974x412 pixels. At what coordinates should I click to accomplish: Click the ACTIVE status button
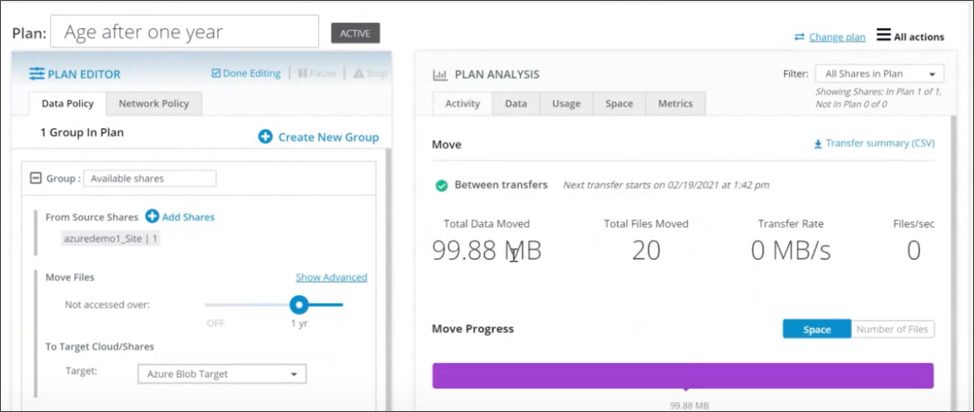point(355,33)
